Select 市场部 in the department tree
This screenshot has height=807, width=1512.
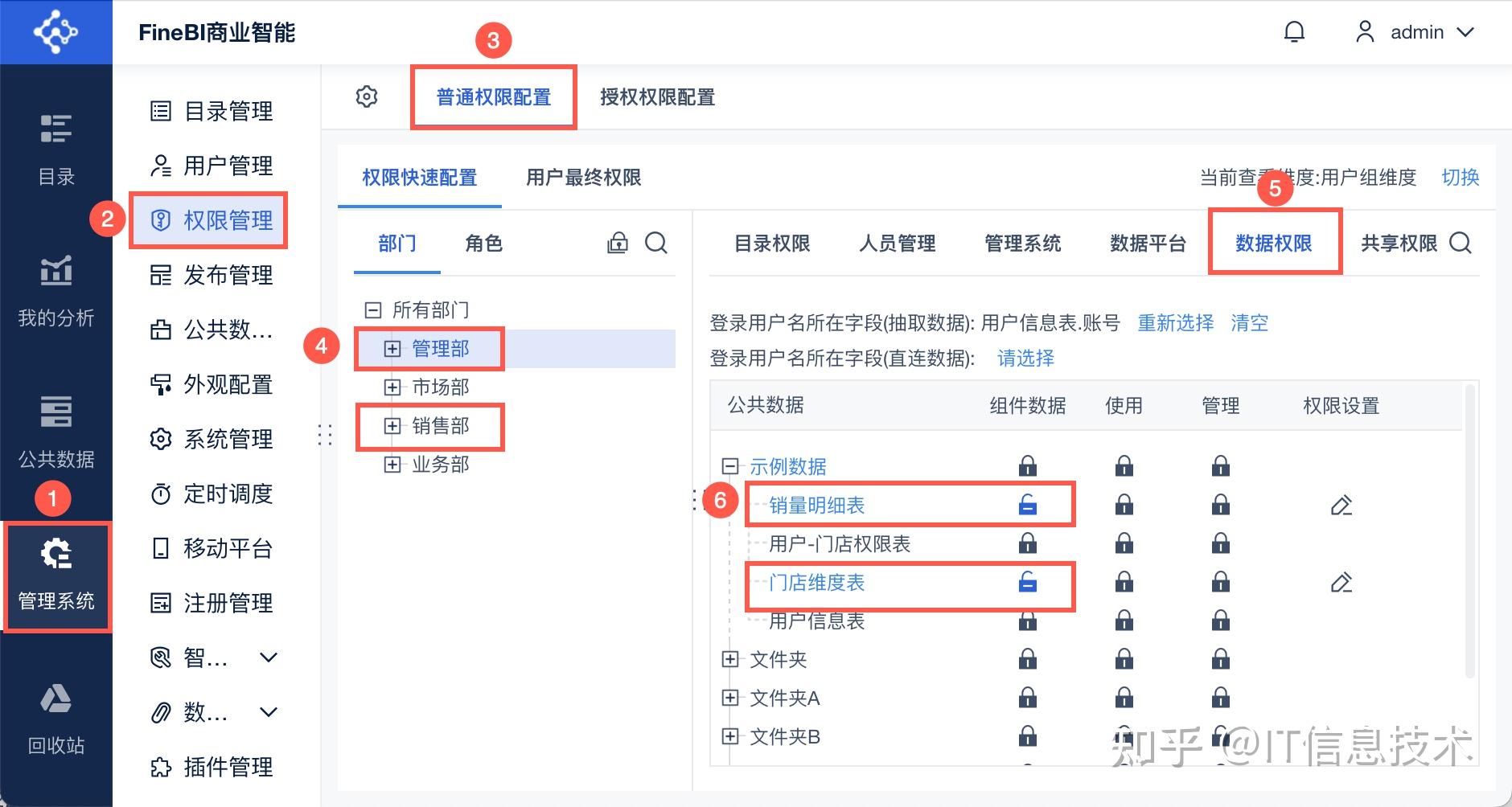pyautogui.click(x=440, y=387)
